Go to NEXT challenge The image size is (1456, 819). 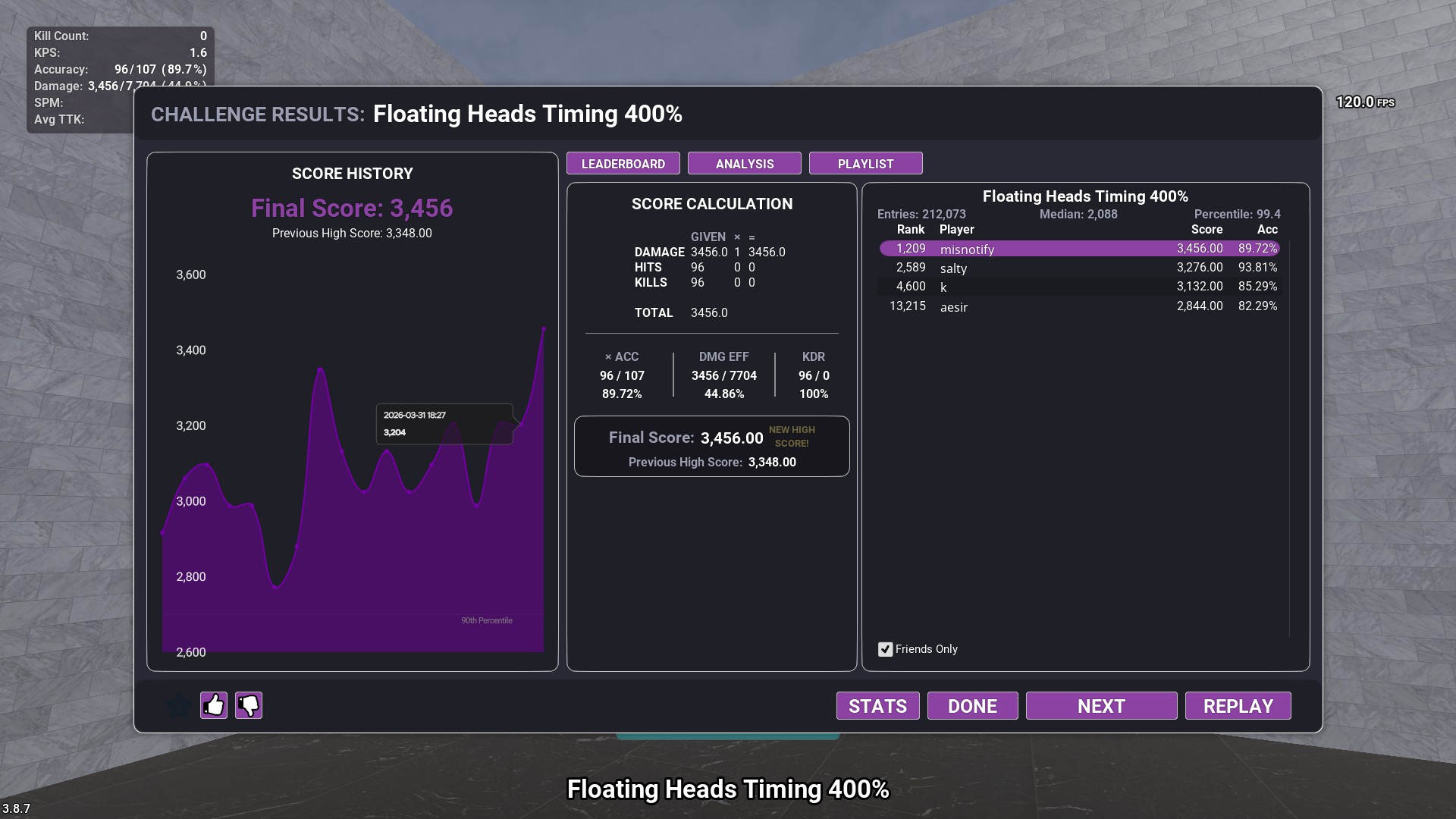coord(1101,706)
